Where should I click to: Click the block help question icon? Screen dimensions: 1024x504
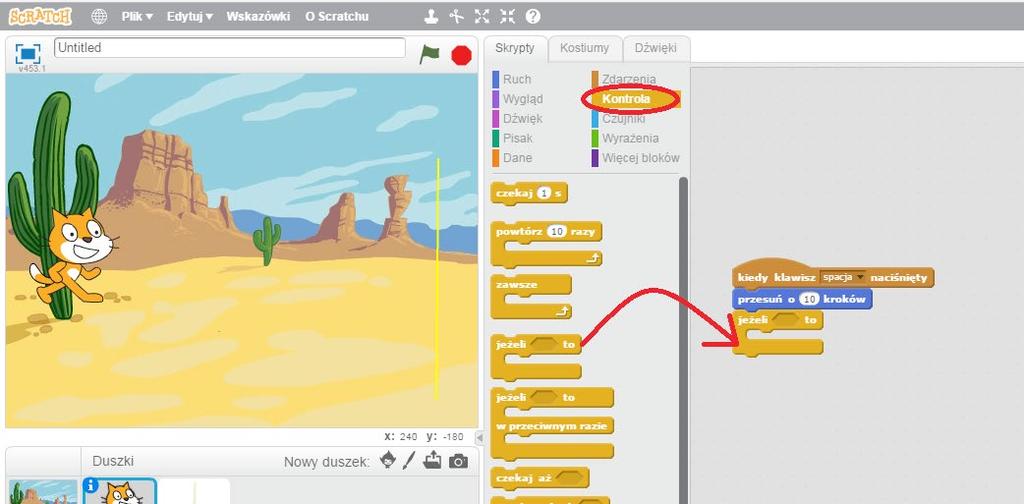pos(533,16)
